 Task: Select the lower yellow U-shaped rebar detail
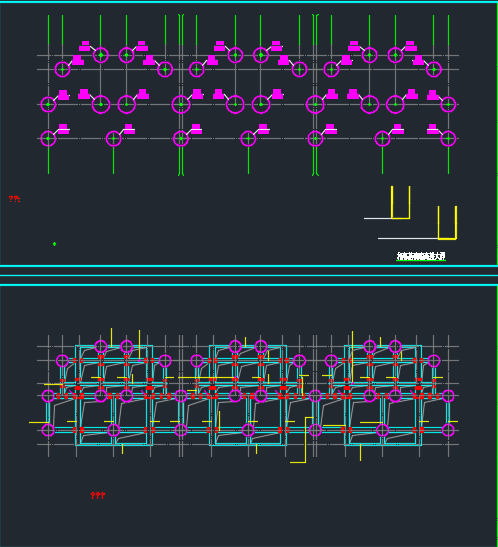tap(447, 223)
